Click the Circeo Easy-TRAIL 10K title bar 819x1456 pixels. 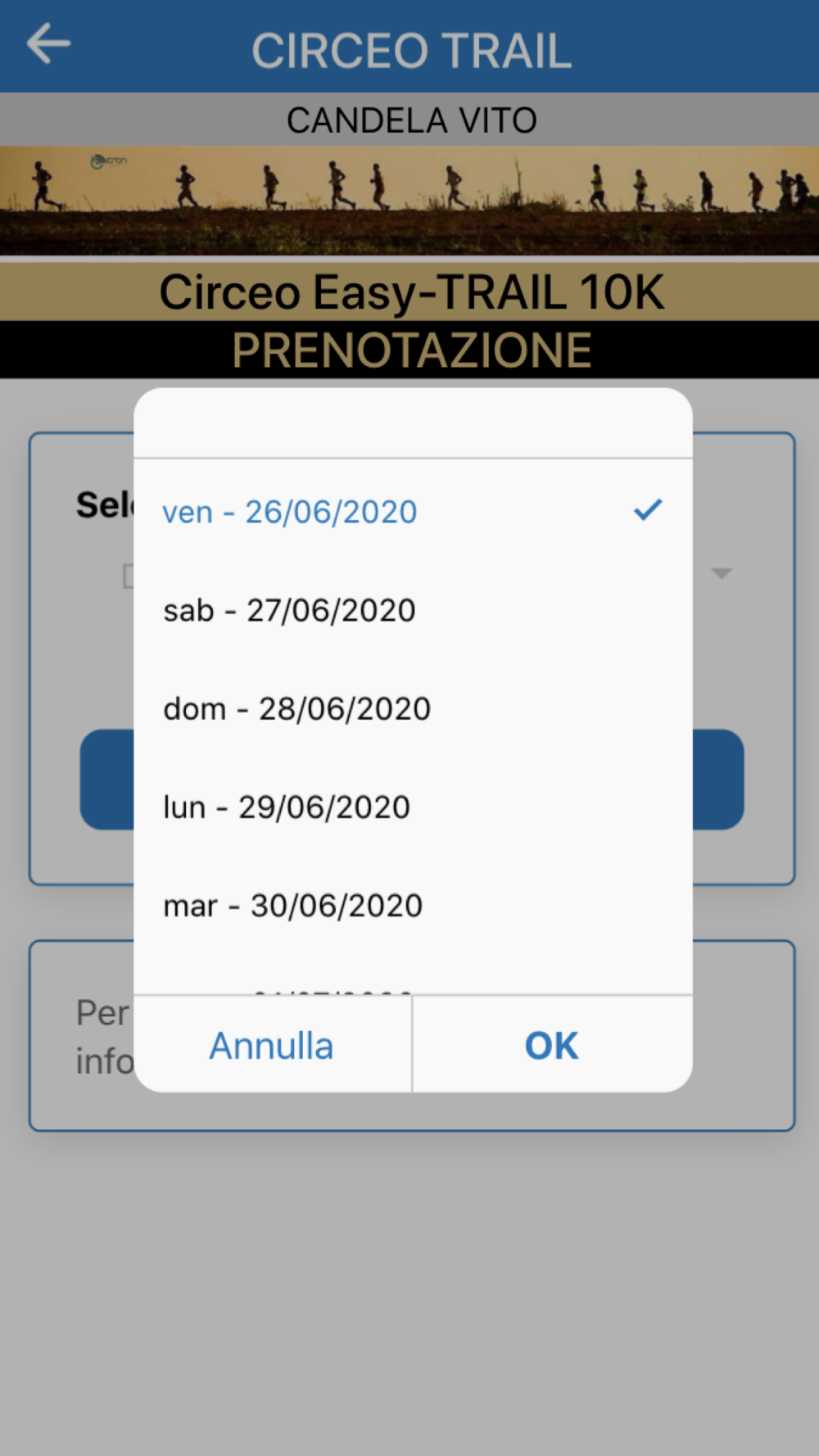(x=409, y=292)
